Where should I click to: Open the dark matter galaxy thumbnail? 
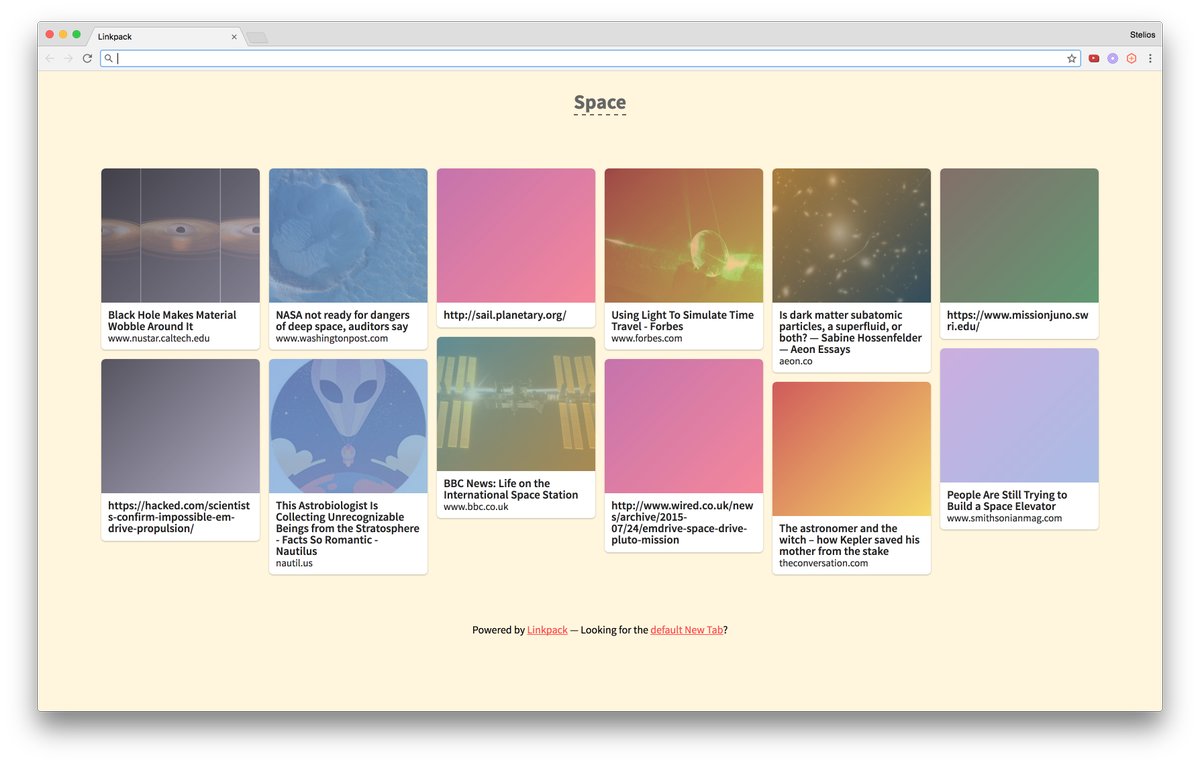pyautogui.click(x=852, y=236)
